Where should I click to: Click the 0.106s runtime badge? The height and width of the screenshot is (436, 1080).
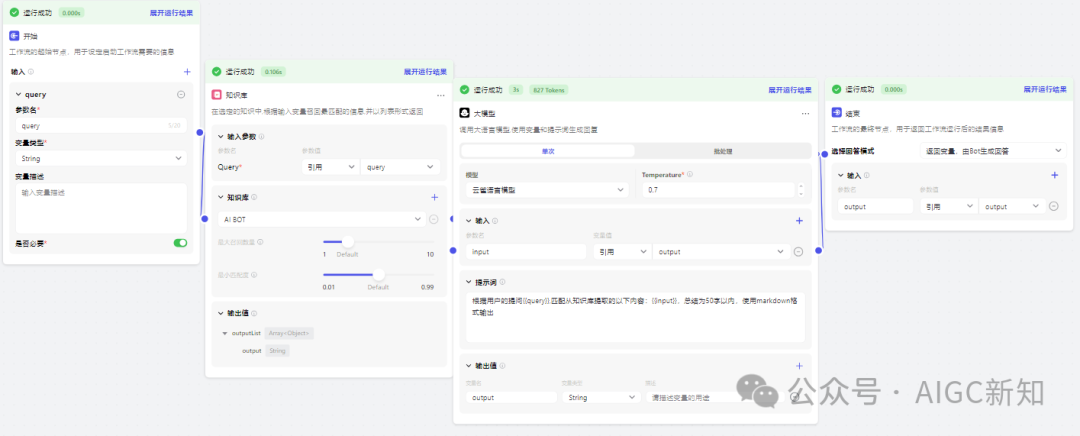[273, 71]
